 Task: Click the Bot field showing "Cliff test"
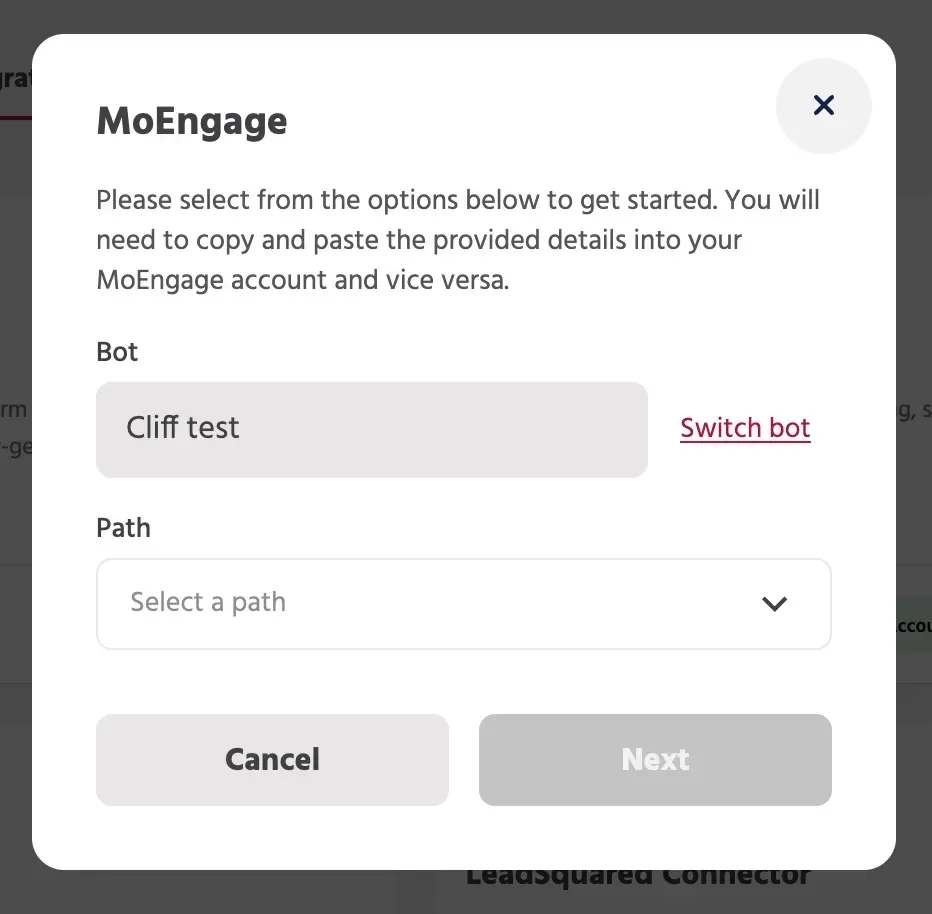coord(371,429)
